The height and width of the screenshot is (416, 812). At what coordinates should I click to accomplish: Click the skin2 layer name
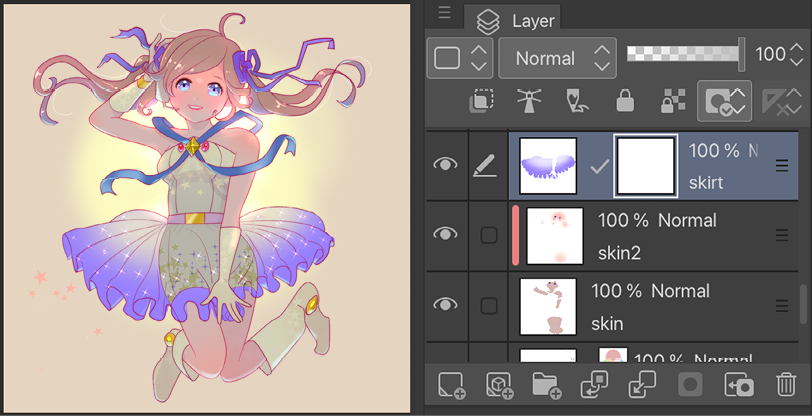[x=619, y=253]
